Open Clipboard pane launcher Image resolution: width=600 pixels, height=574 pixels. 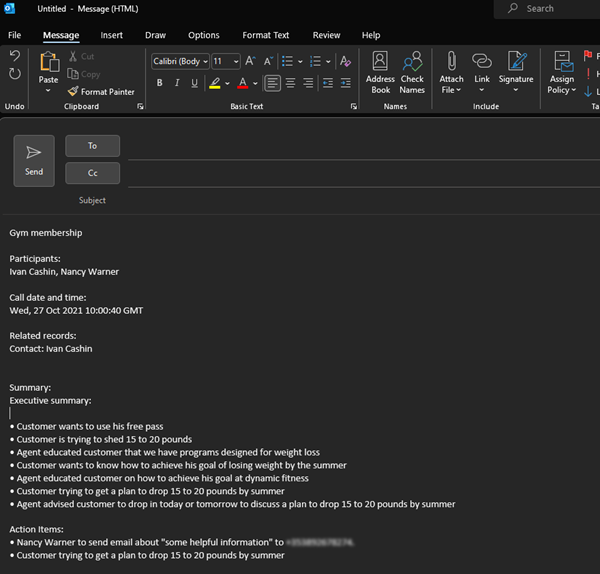pos(140,106)
